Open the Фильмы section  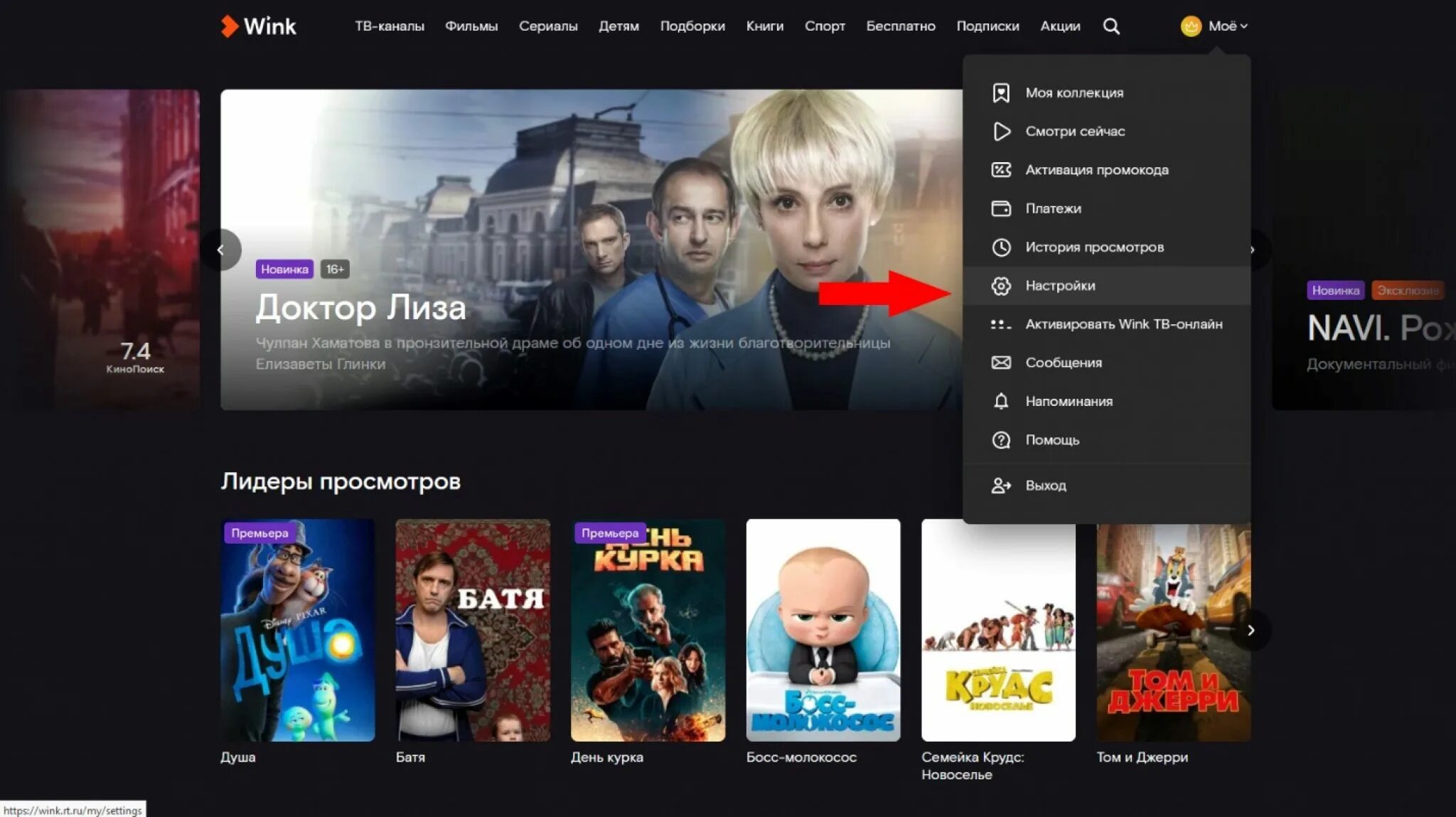[471, 26]
